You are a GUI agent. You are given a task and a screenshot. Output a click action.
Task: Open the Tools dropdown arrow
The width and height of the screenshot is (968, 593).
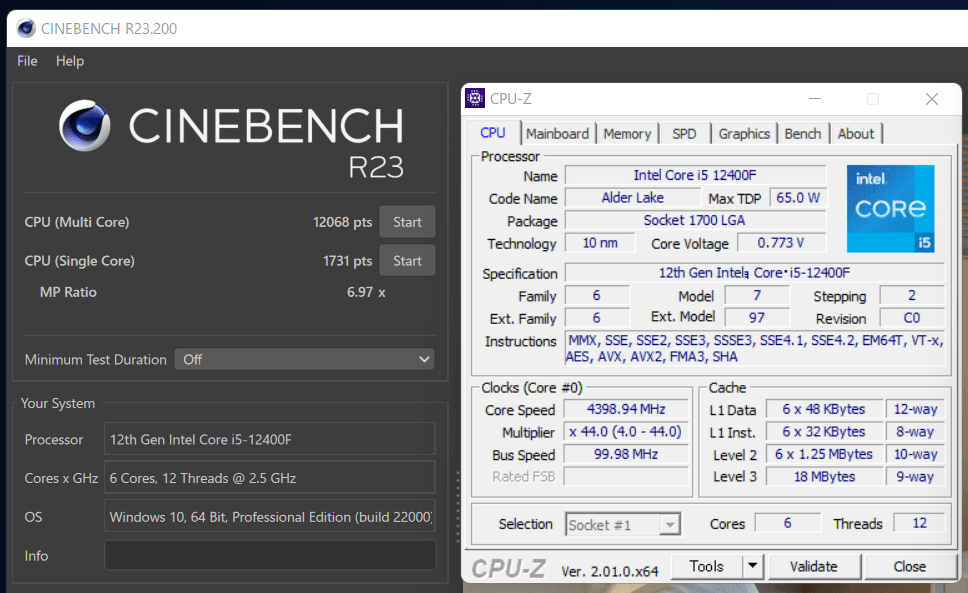(x=753, y=566)
